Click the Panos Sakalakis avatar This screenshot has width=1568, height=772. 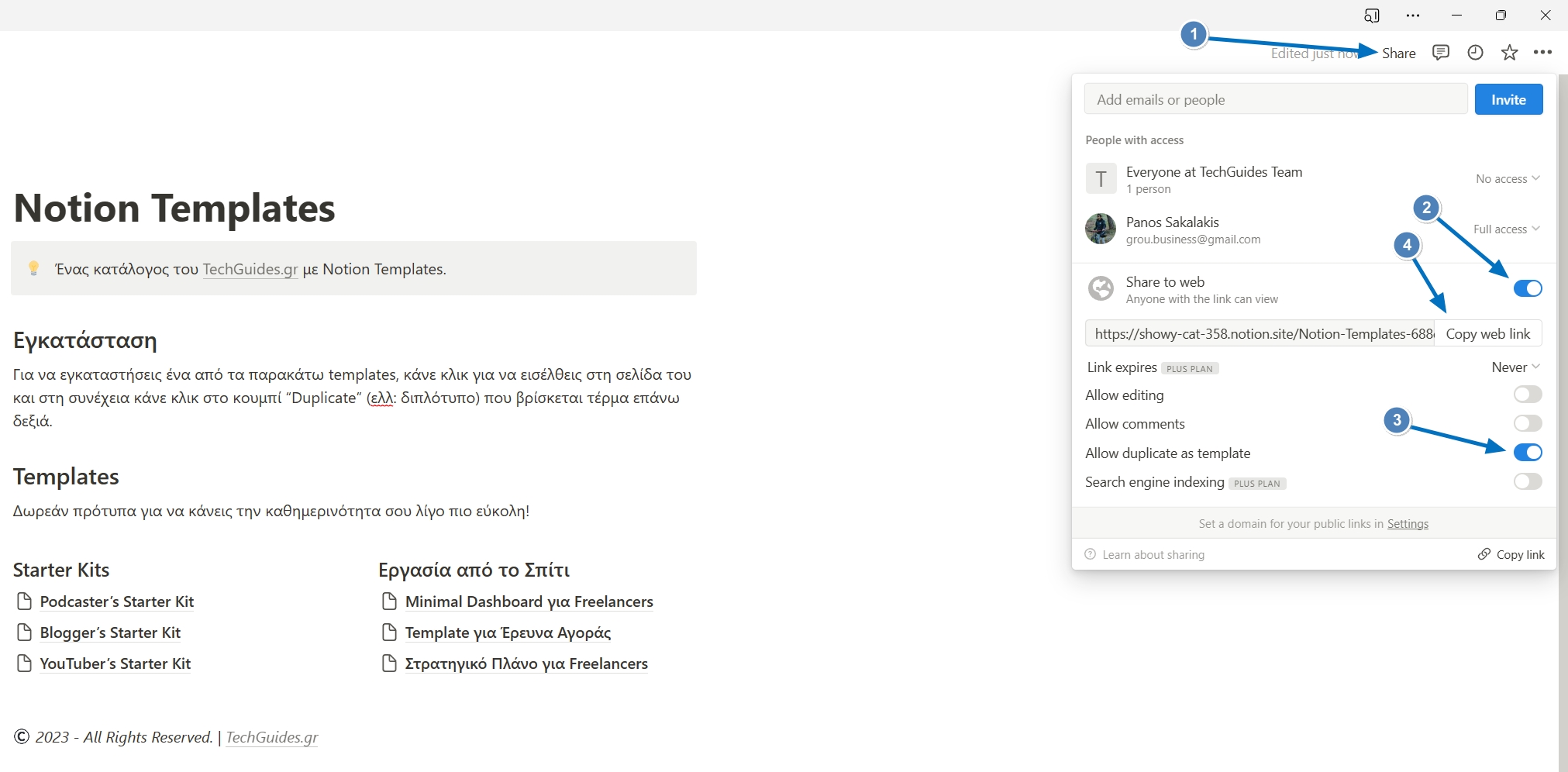(x=1101, y=229)
